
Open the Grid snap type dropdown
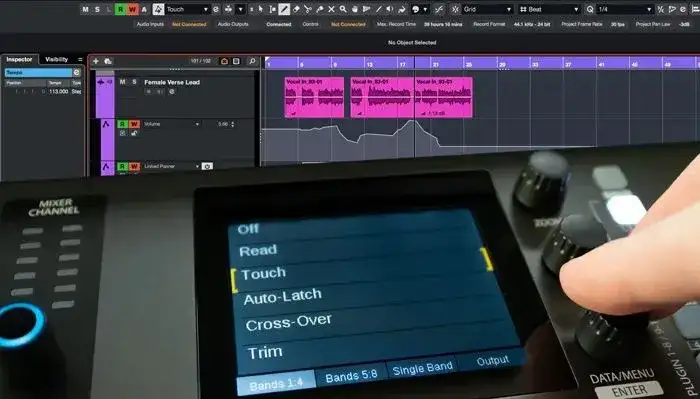(487, 9)
